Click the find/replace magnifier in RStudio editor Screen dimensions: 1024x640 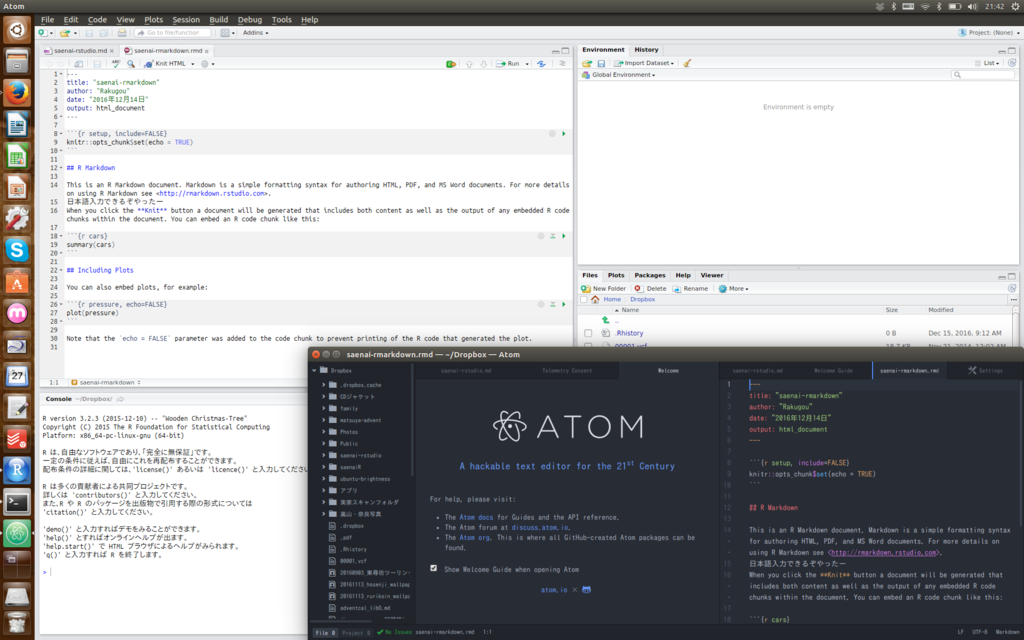click(131, 63)
